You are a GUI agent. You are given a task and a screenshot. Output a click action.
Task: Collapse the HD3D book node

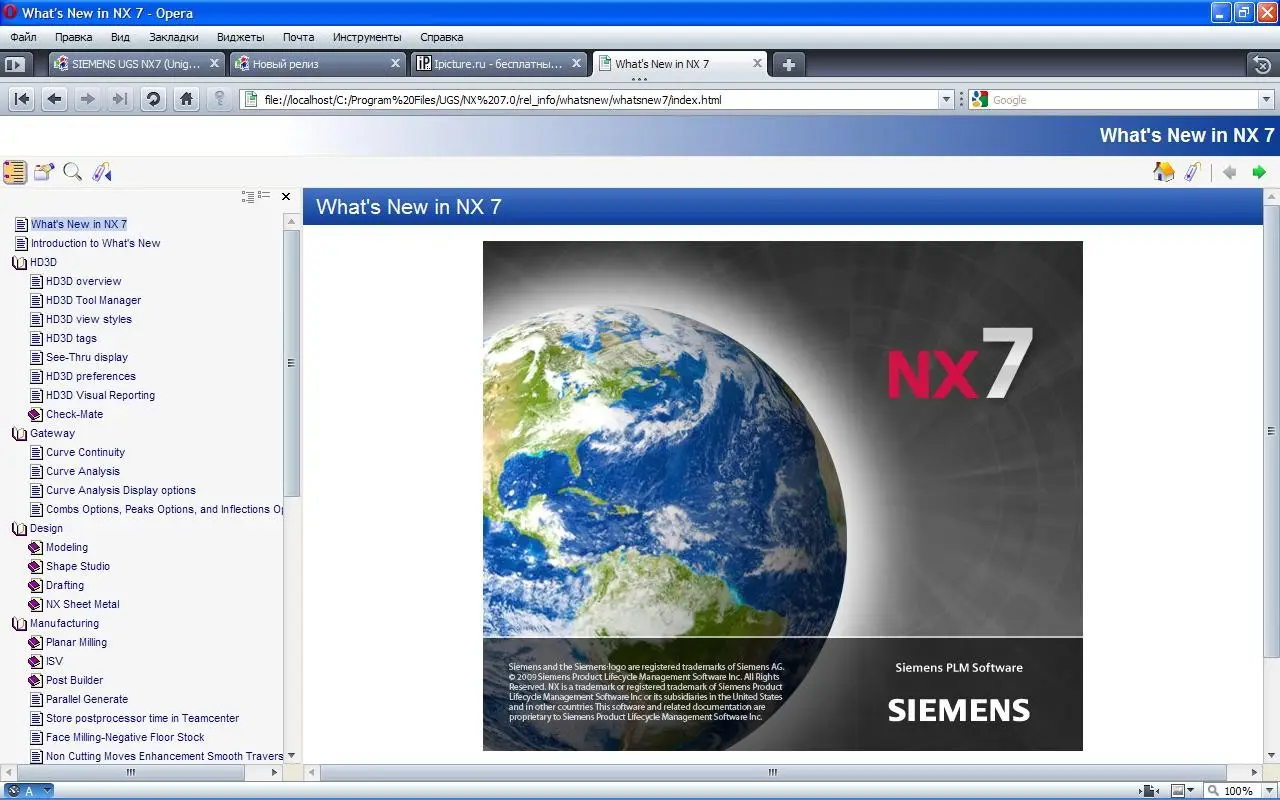tap(20, 263)
